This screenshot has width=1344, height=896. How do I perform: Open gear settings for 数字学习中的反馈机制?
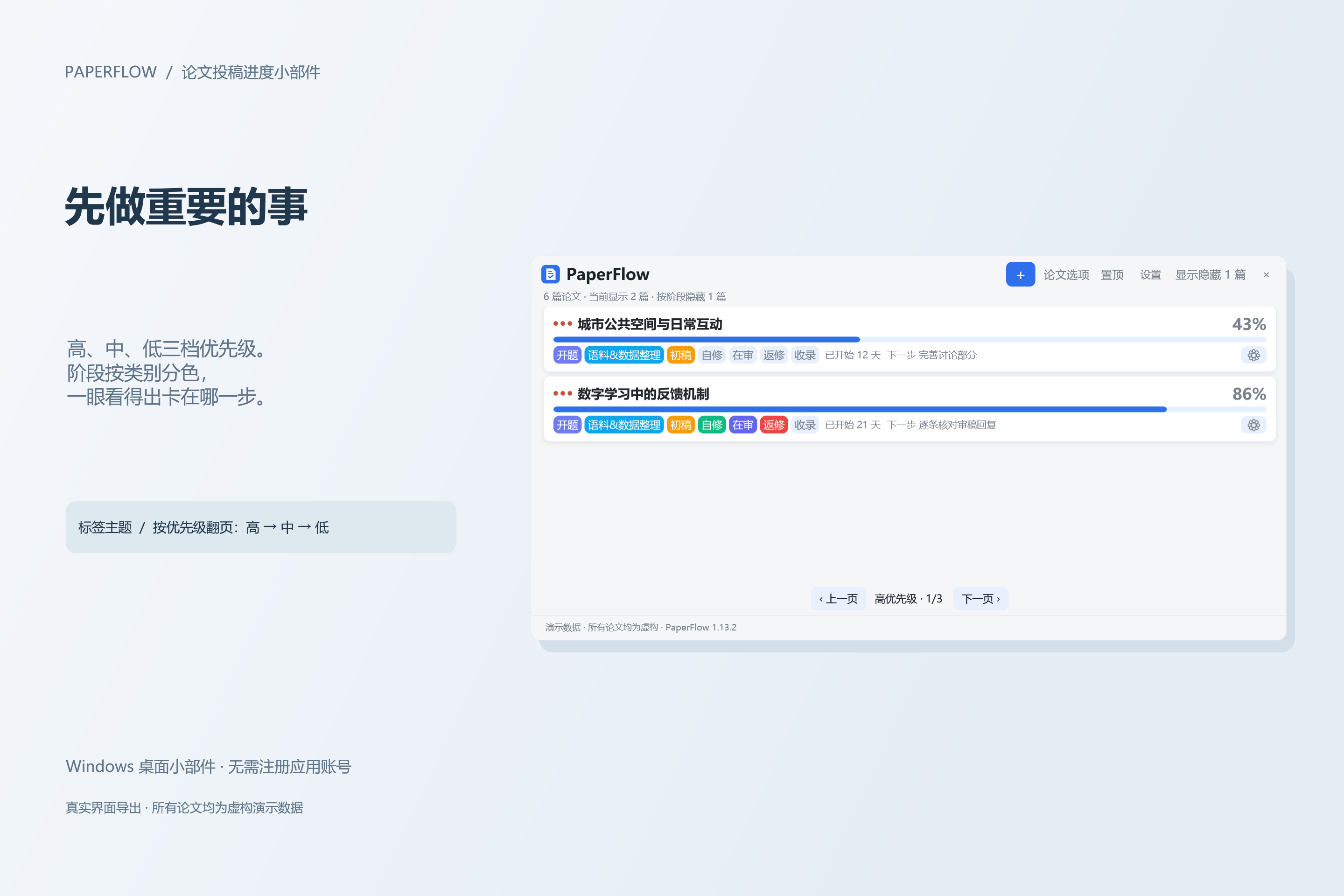[1253, 425]
